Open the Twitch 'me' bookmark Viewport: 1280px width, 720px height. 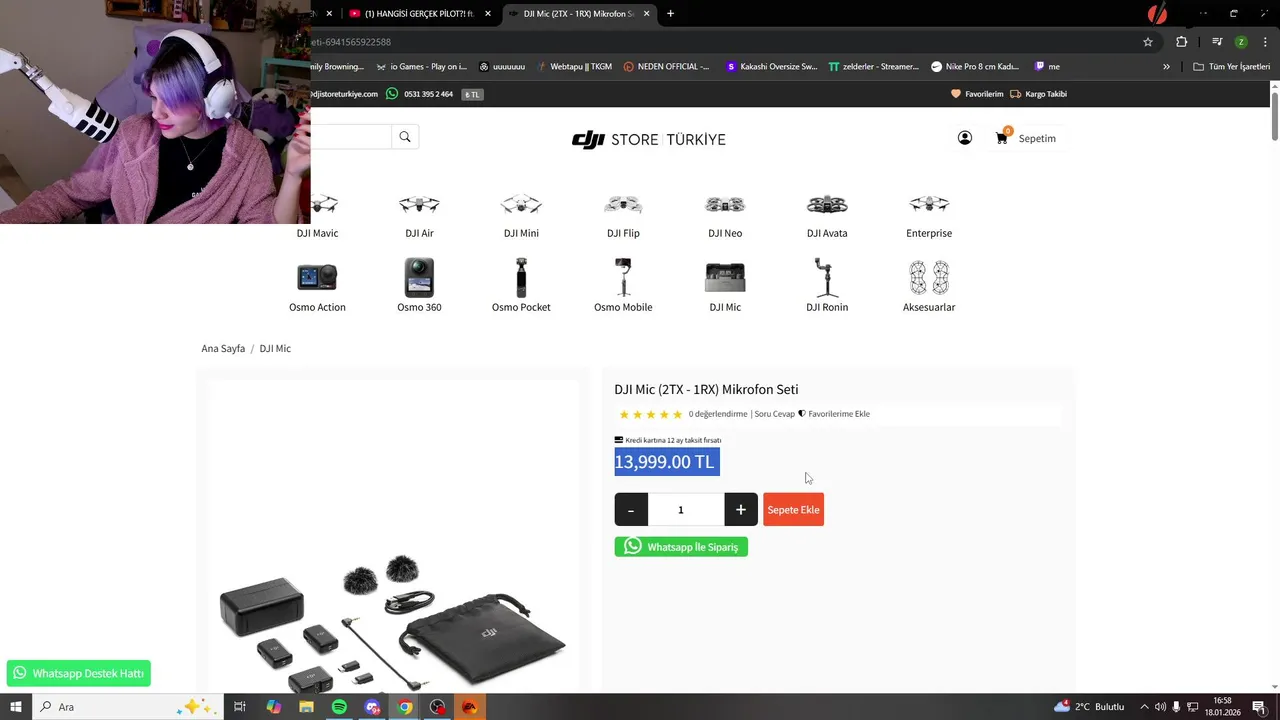coord(1047,67)
